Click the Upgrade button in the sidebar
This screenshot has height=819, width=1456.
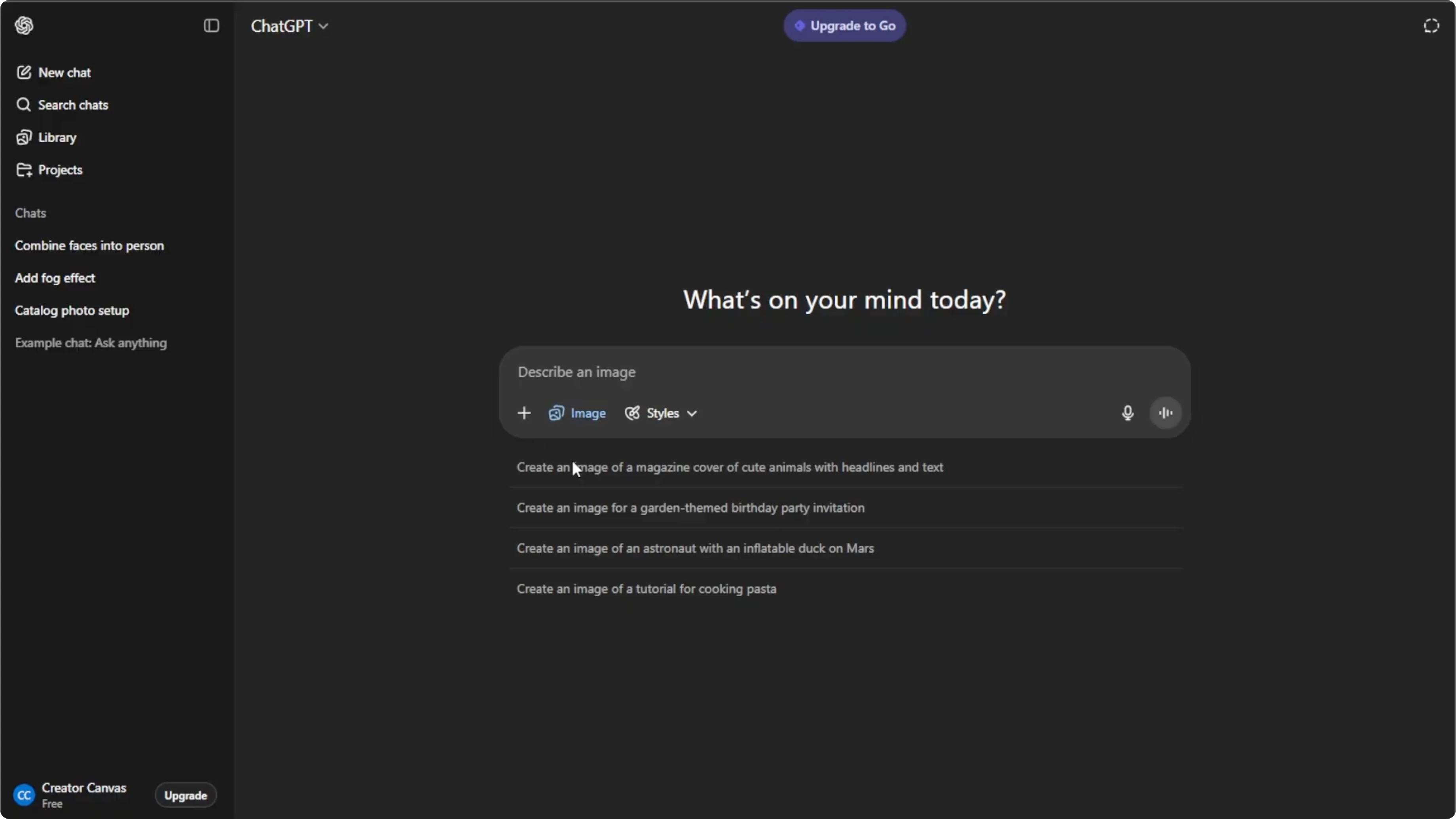[186, 795]
